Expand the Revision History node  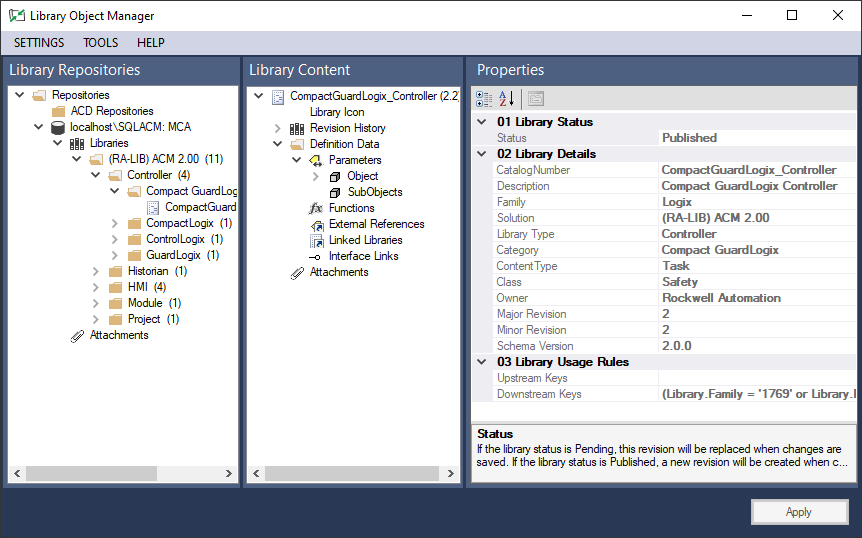278,128
